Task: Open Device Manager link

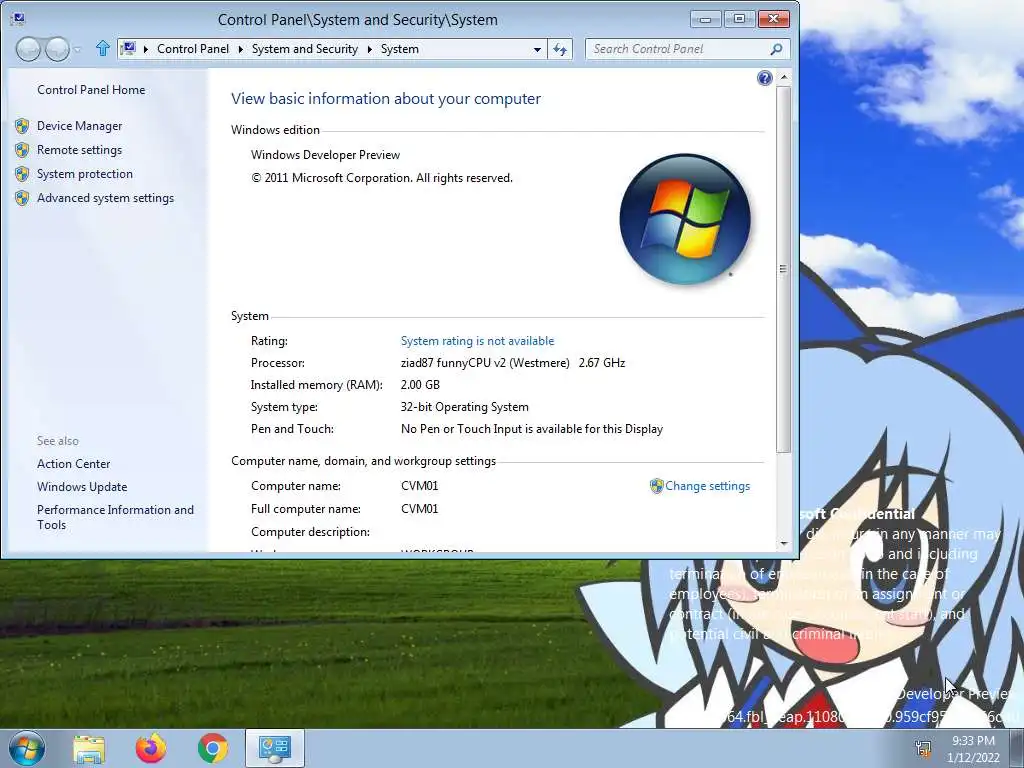Action: [80, 126]
